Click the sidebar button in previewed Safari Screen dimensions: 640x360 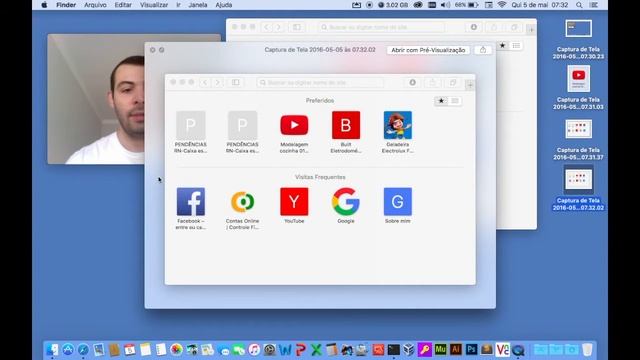tap(236, 82)
